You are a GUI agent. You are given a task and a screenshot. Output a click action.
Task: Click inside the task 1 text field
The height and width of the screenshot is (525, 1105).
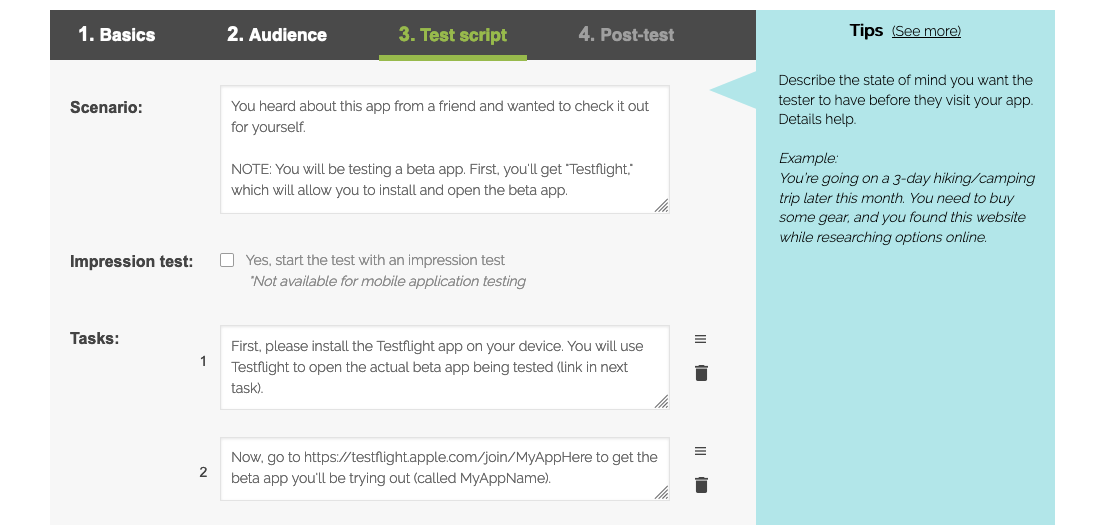tap(445, 367)
